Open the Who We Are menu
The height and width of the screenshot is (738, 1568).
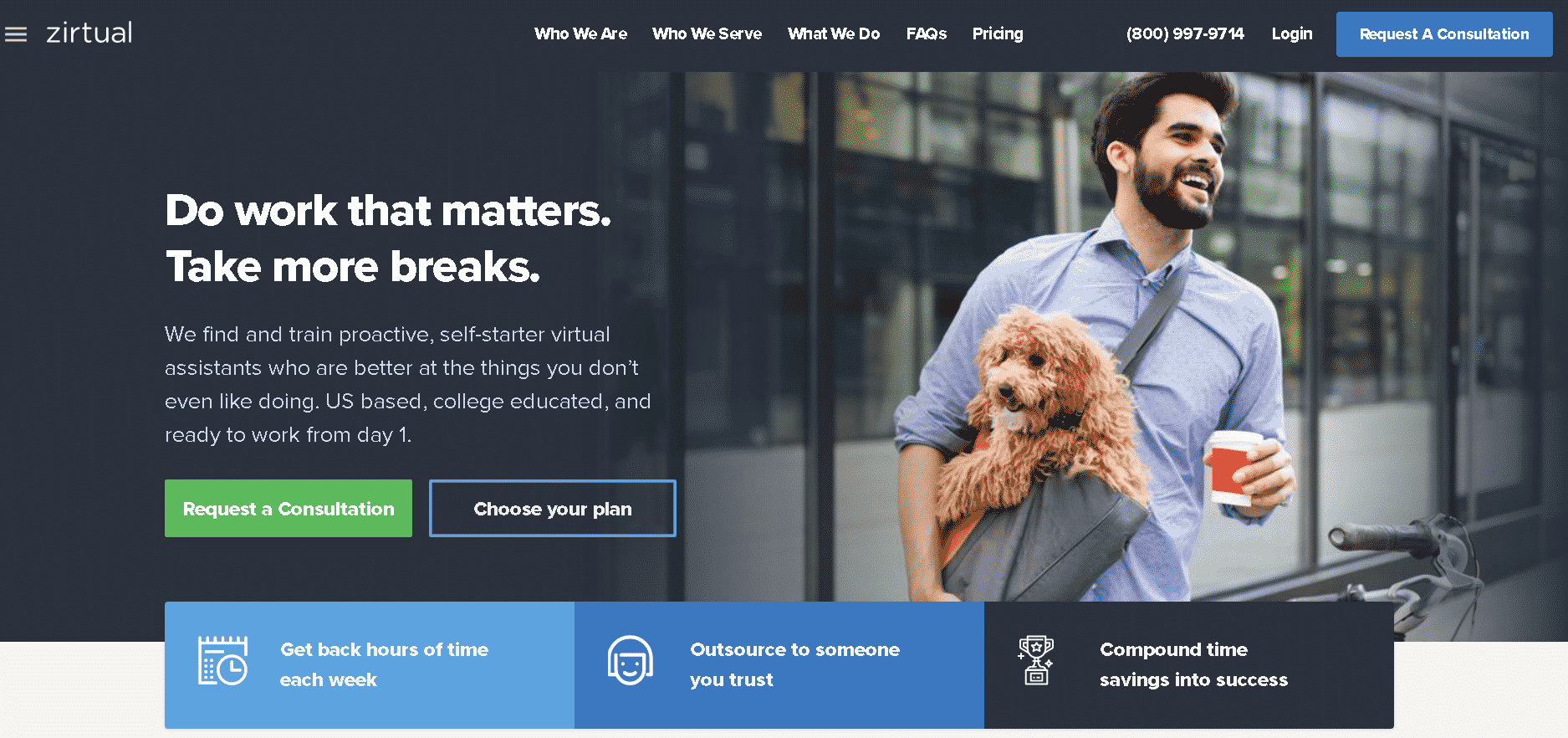click(580, 34)
